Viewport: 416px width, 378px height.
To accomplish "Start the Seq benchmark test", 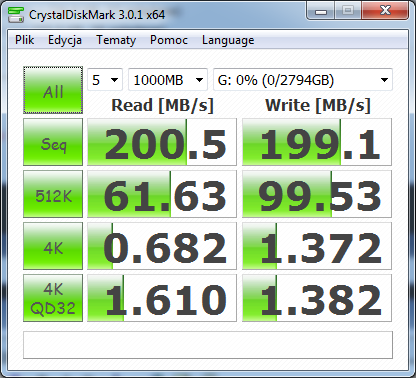I will 53,142.
